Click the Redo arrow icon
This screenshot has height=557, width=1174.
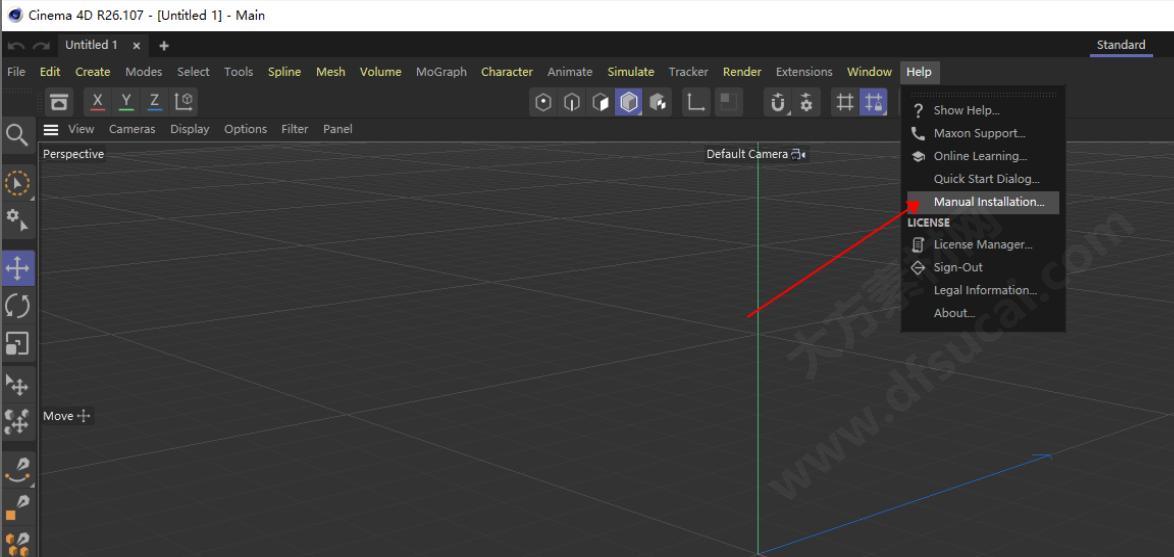coord(42,46)
